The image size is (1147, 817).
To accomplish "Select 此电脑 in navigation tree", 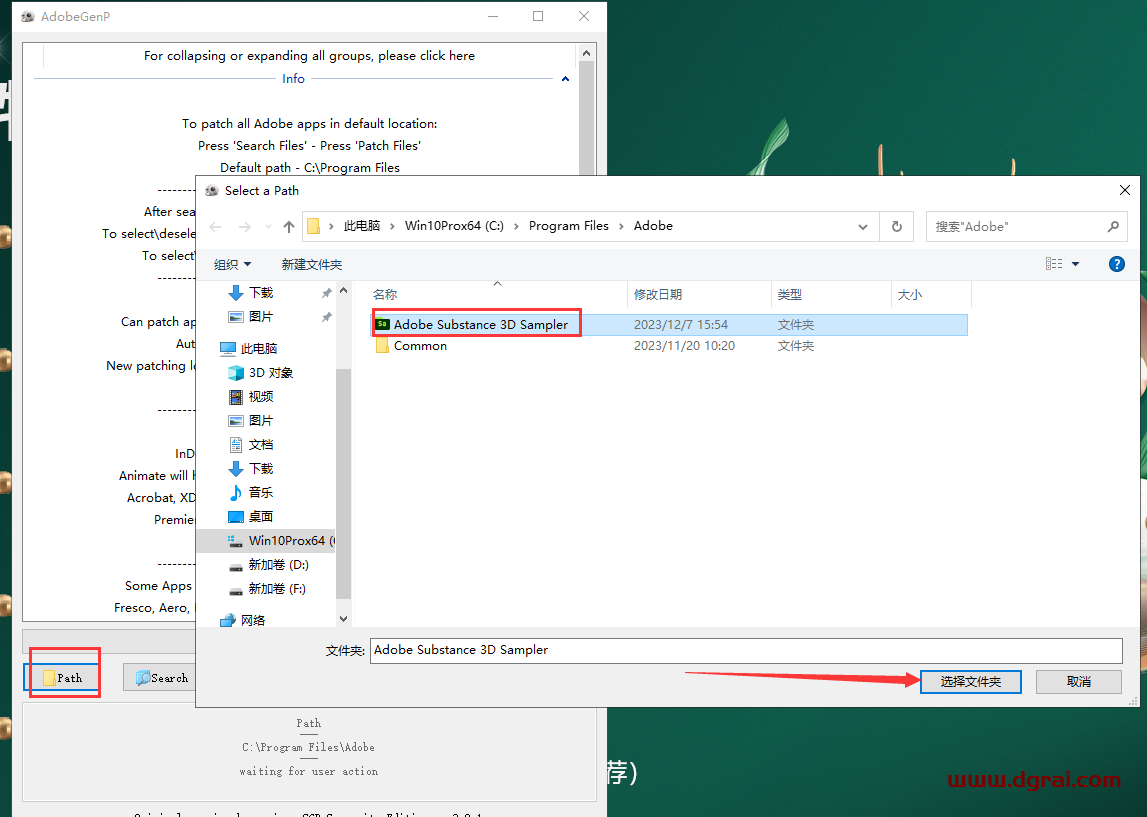I will pos(258,348).
